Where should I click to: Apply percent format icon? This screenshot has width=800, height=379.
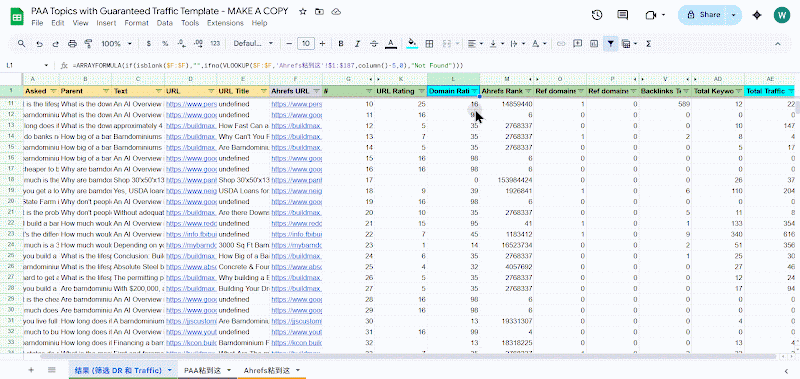pos(165,44)
